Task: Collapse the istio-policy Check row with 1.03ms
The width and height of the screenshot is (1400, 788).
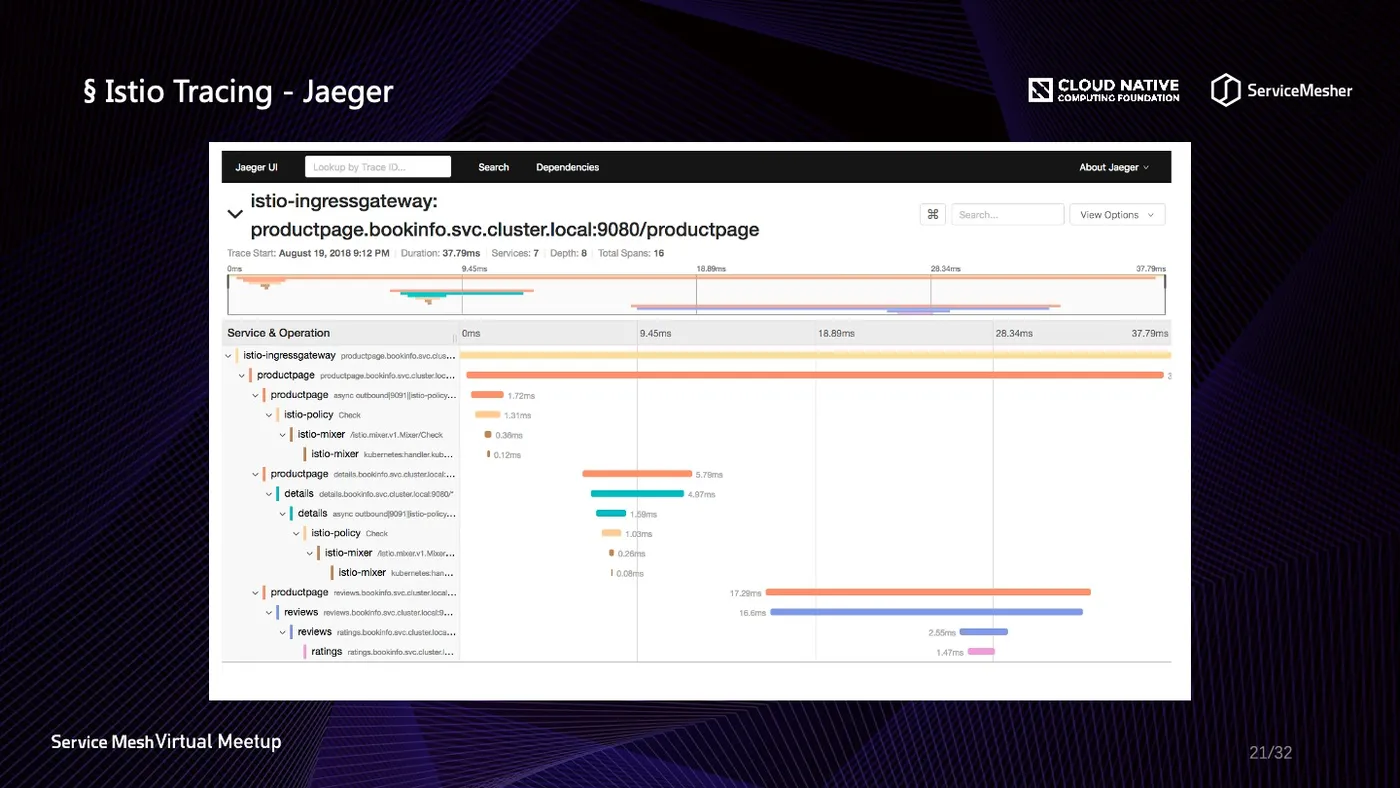Action: coord(295,533)
